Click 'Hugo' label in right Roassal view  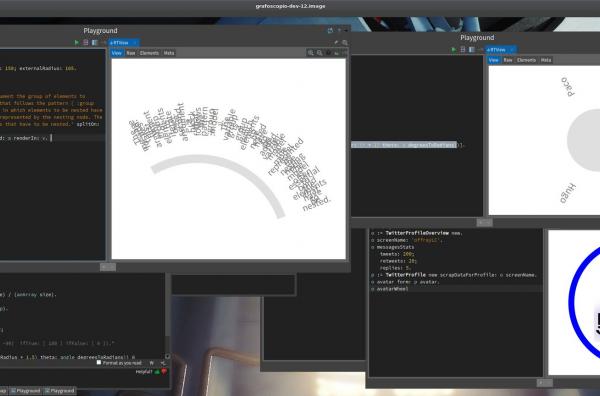(568, 194)
